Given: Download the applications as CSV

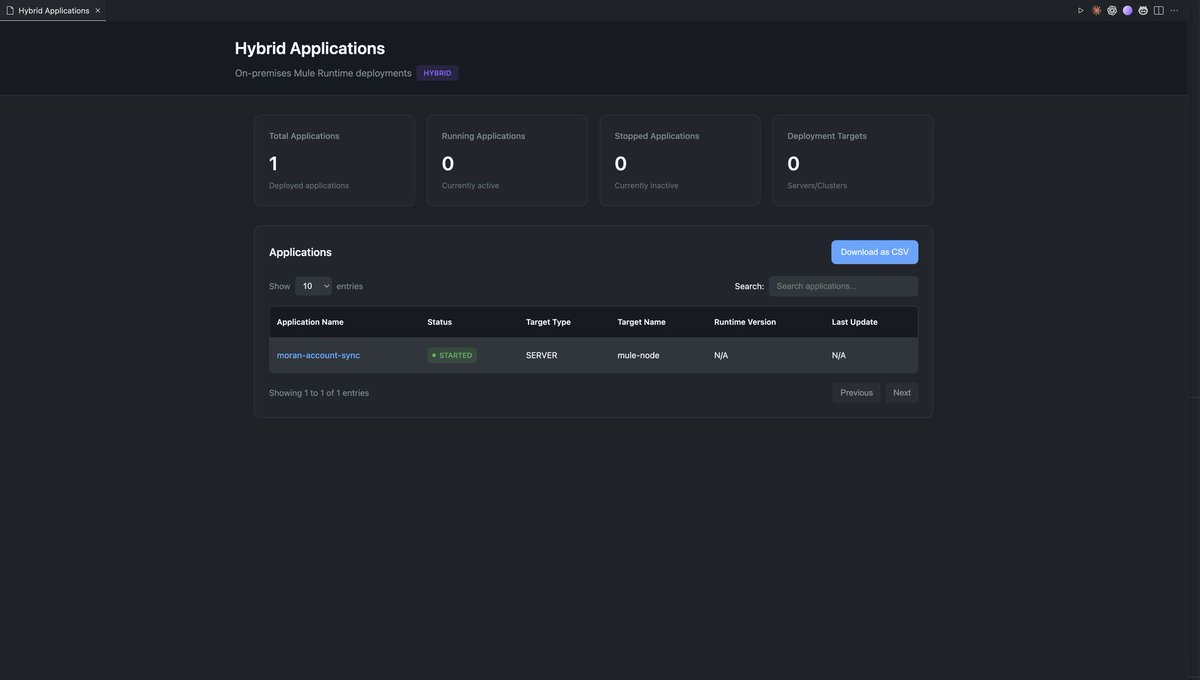Looking at the screenshot, I should (875, 252).
